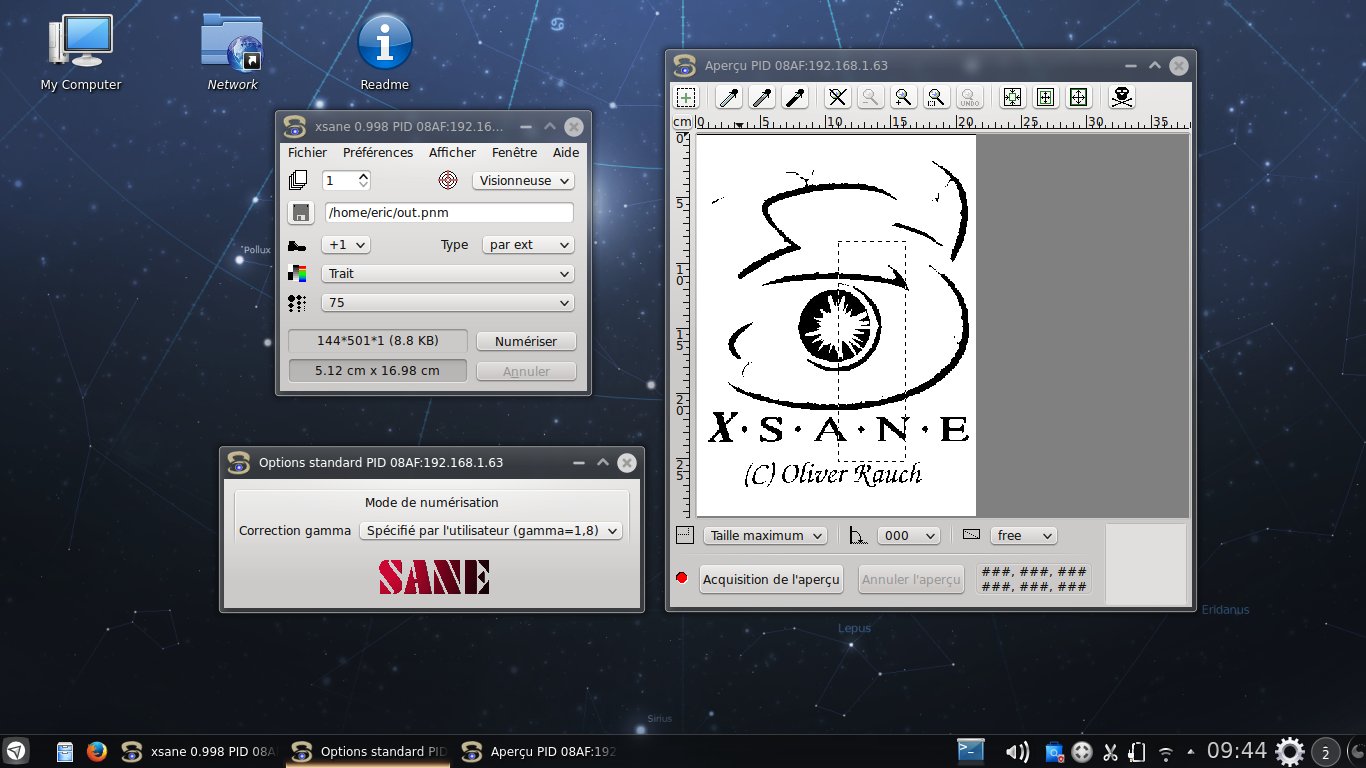Pick black point with the dark pipette

796,97
